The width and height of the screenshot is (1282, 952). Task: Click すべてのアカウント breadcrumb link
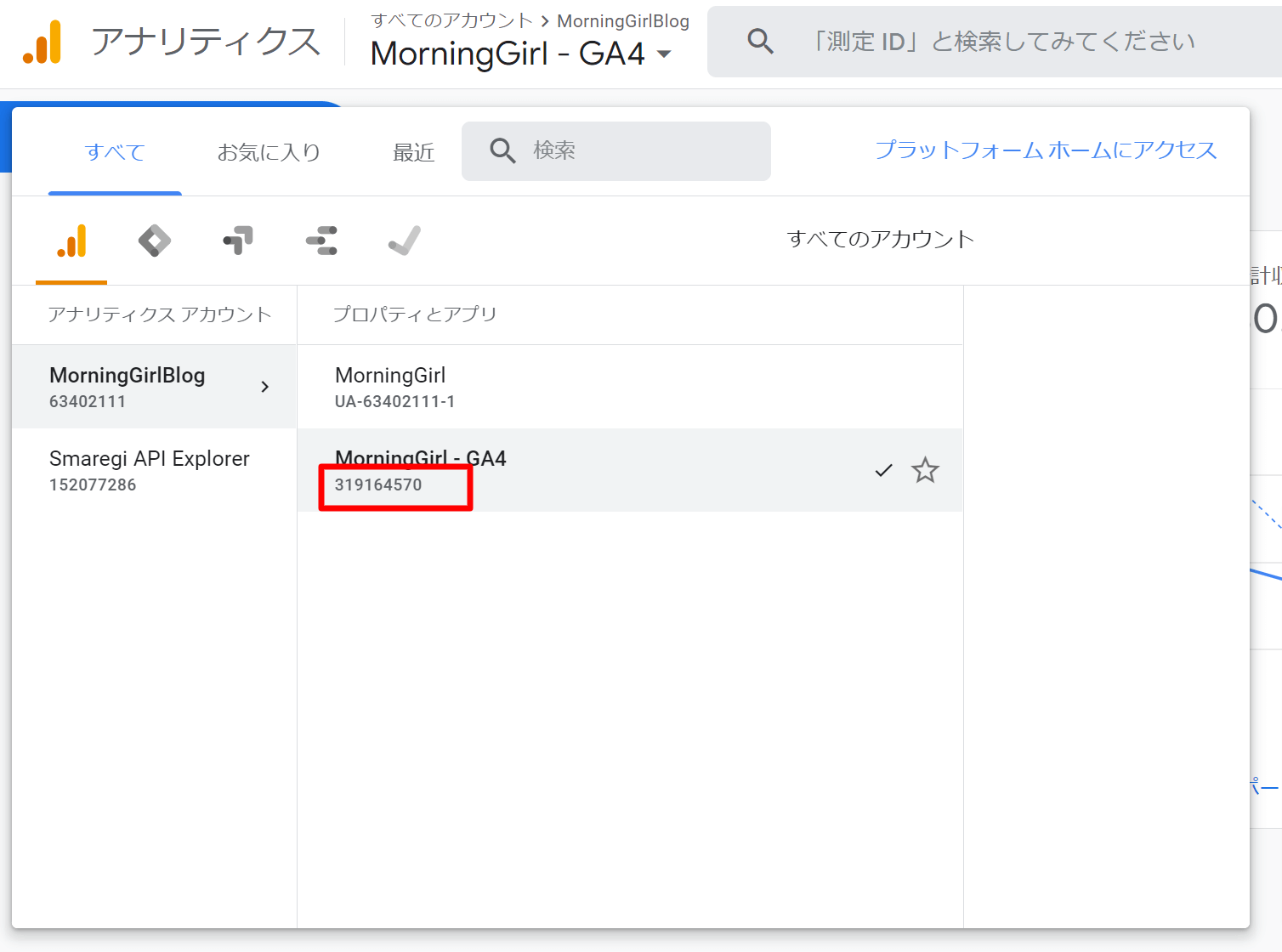(451, 20)
